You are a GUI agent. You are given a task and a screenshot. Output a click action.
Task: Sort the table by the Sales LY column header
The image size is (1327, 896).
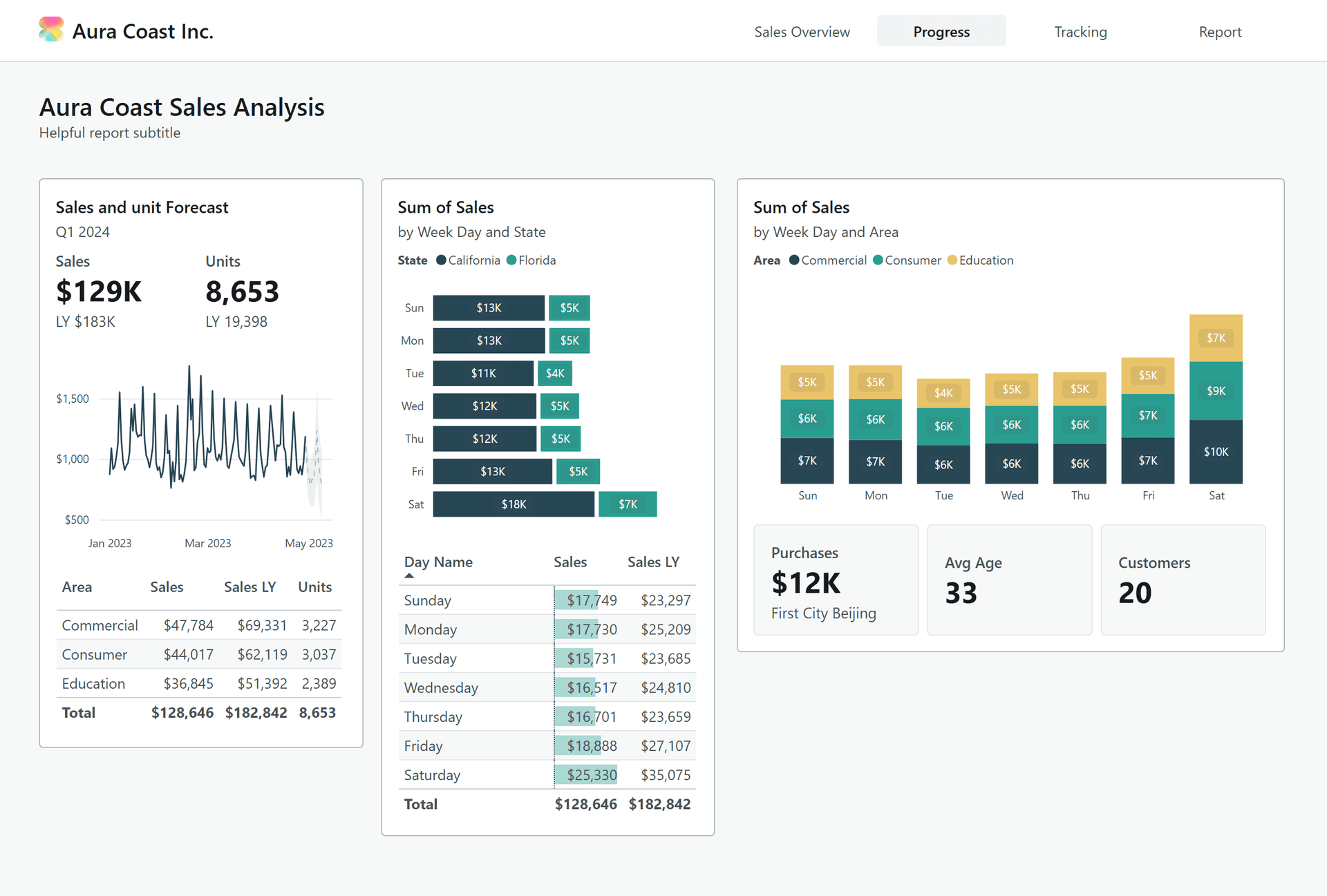pyautogui.click(x=653, y=562)
